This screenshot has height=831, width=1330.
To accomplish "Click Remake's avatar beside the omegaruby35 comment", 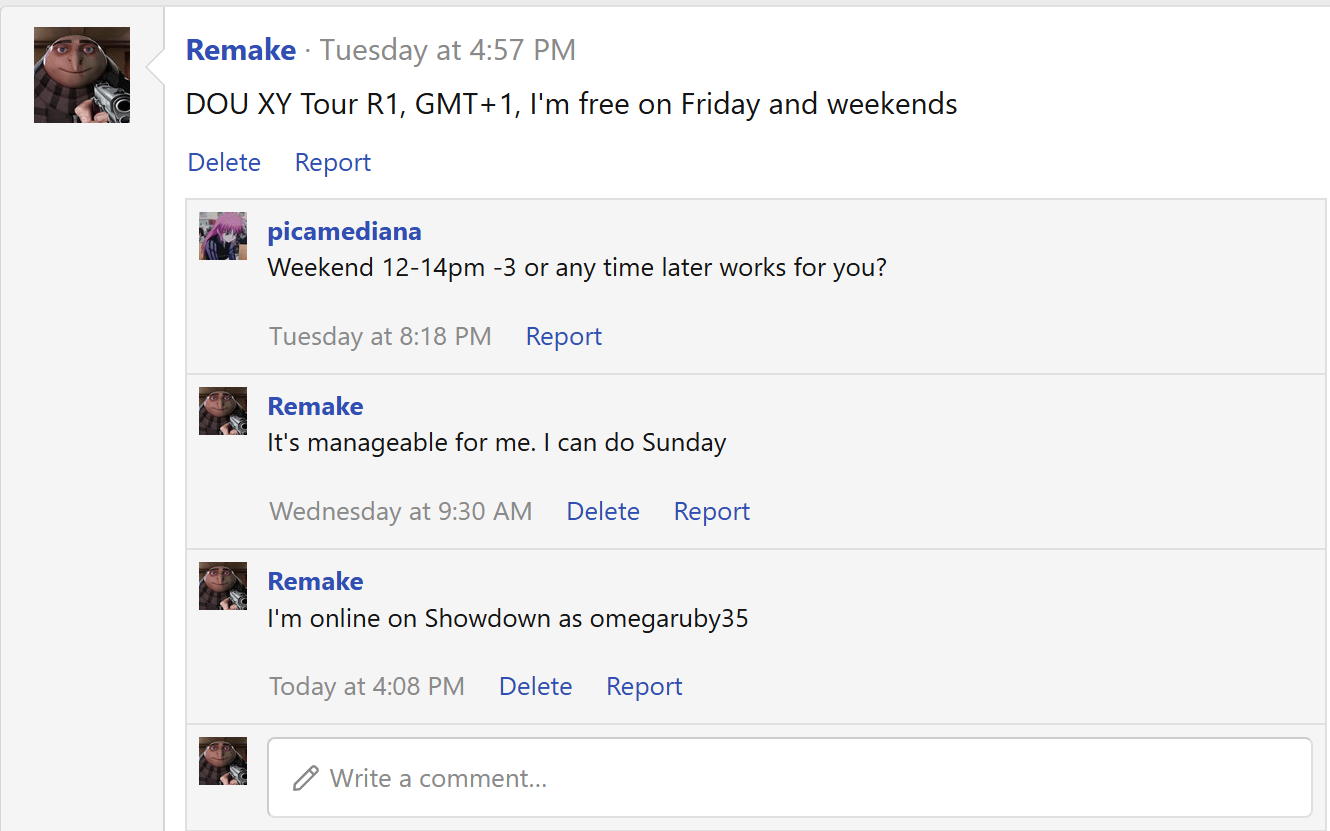I will coord(223,586).
